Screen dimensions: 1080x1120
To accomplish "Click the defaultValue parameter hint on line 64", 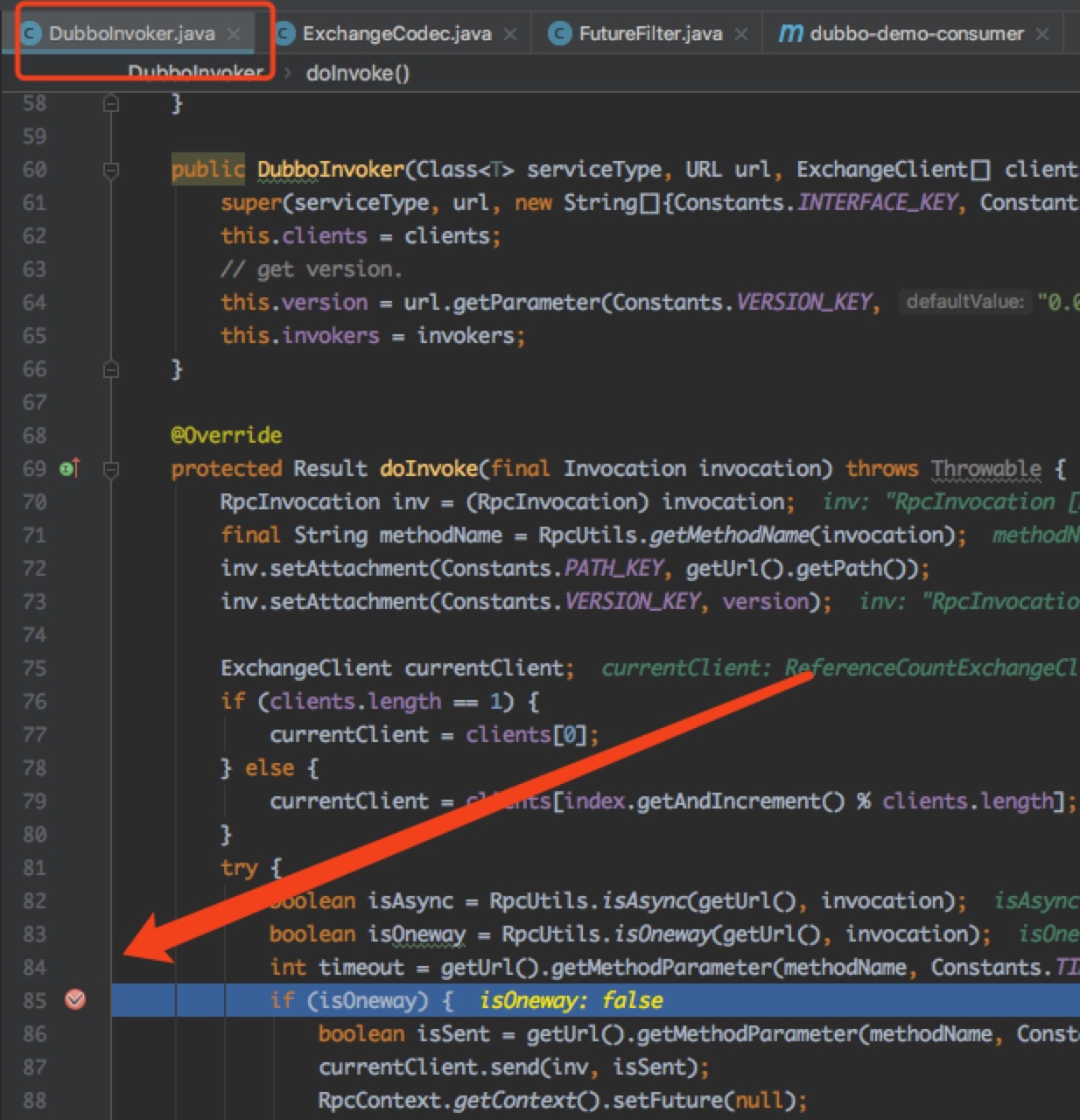I will pos(964,302).
